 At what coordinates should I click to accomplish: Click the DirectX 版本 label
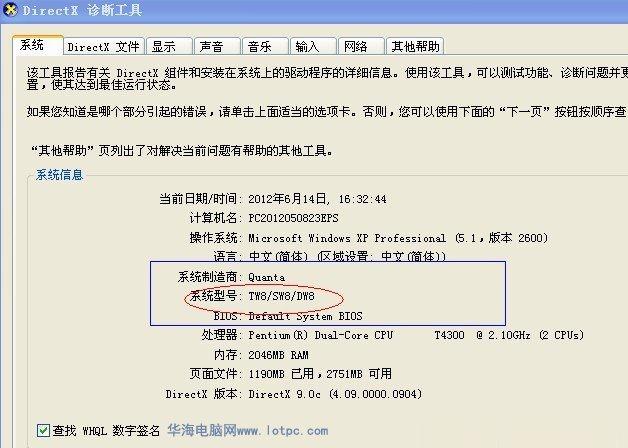tap(204, 394)
